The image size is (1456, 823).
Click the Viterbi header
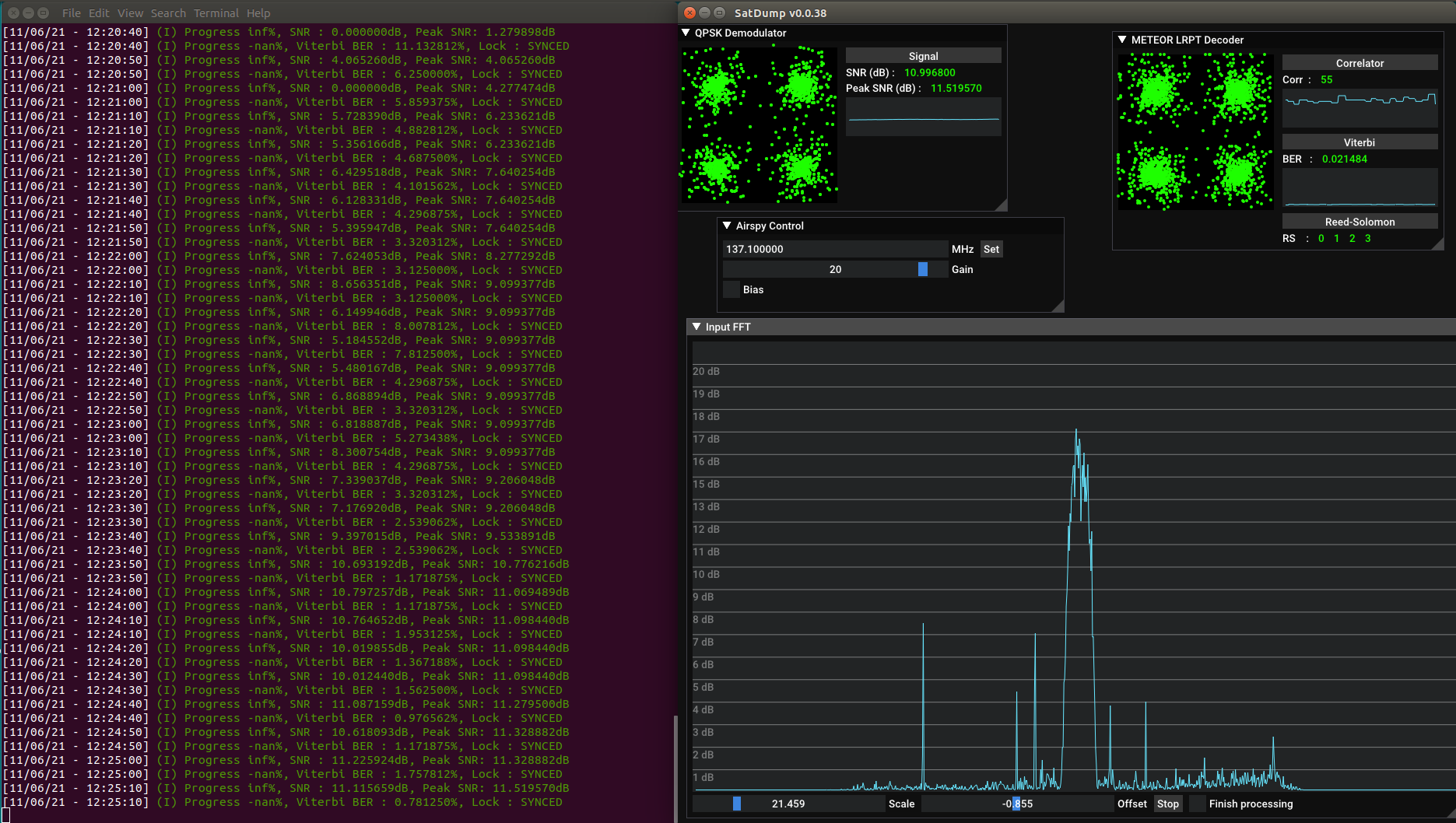(x=1360, y=142)
